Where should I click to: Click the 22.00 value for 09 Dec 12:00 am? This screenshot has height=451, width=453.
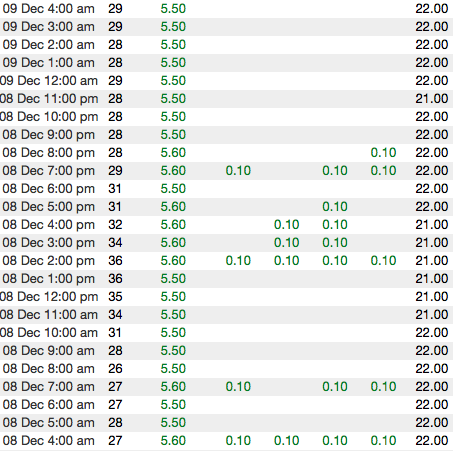pos(432,81)
